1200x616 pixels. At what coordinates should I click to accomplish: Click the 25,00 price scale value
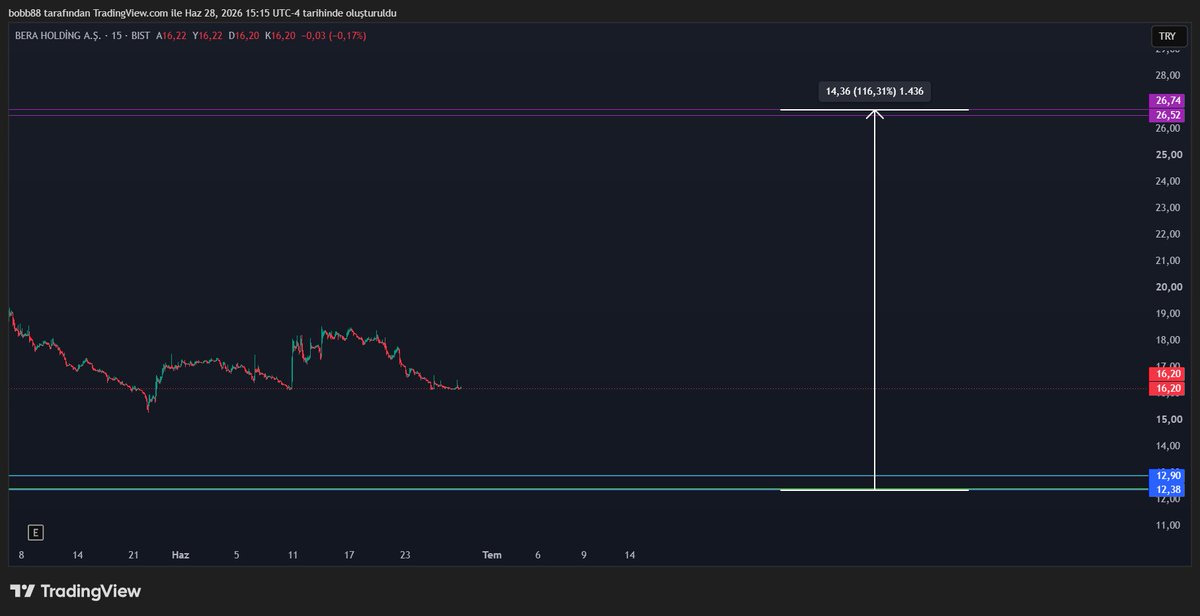pos(1169,155)
